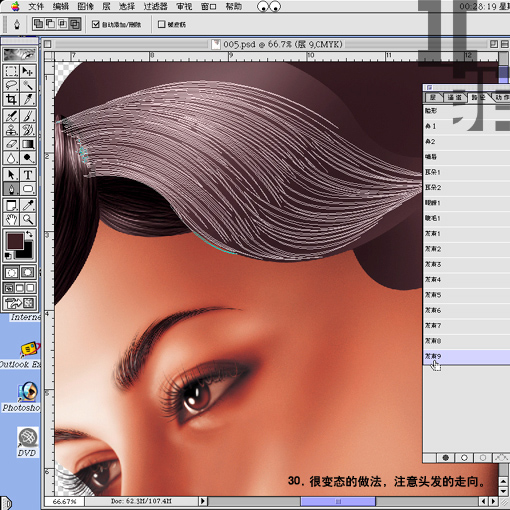
Task: Click the horizontal scrollbar right arrow
Action: (493, 501)
